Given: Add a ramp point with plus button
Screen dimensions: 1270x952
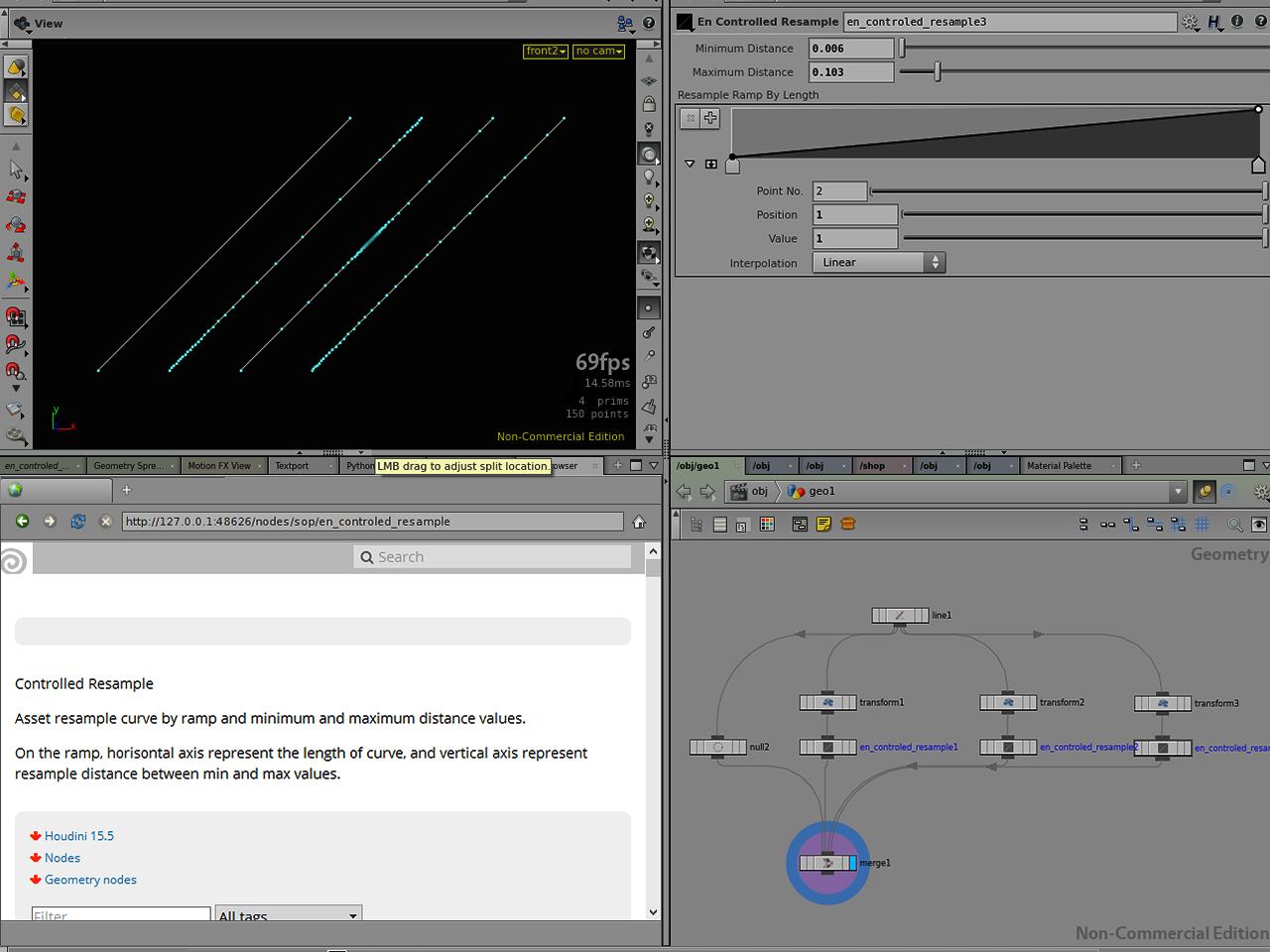Looking at the screenshot, I should click(710, 118).
